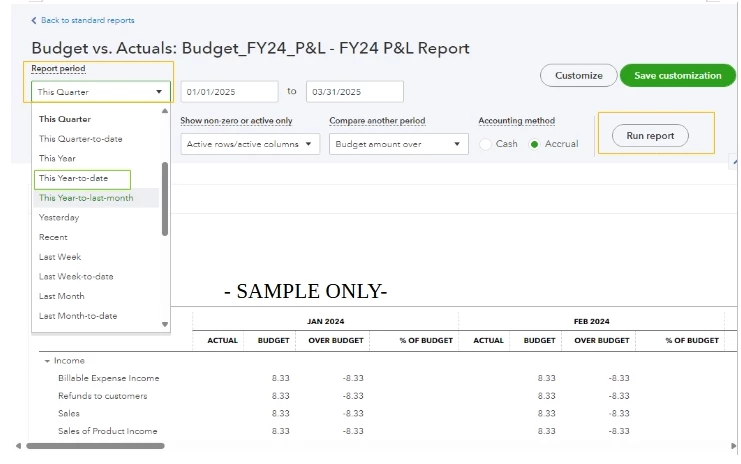Viewport: 741px width, 464px height.
Task: Click the start date 01/01/2025 field
Action: (x=229, y=92)
